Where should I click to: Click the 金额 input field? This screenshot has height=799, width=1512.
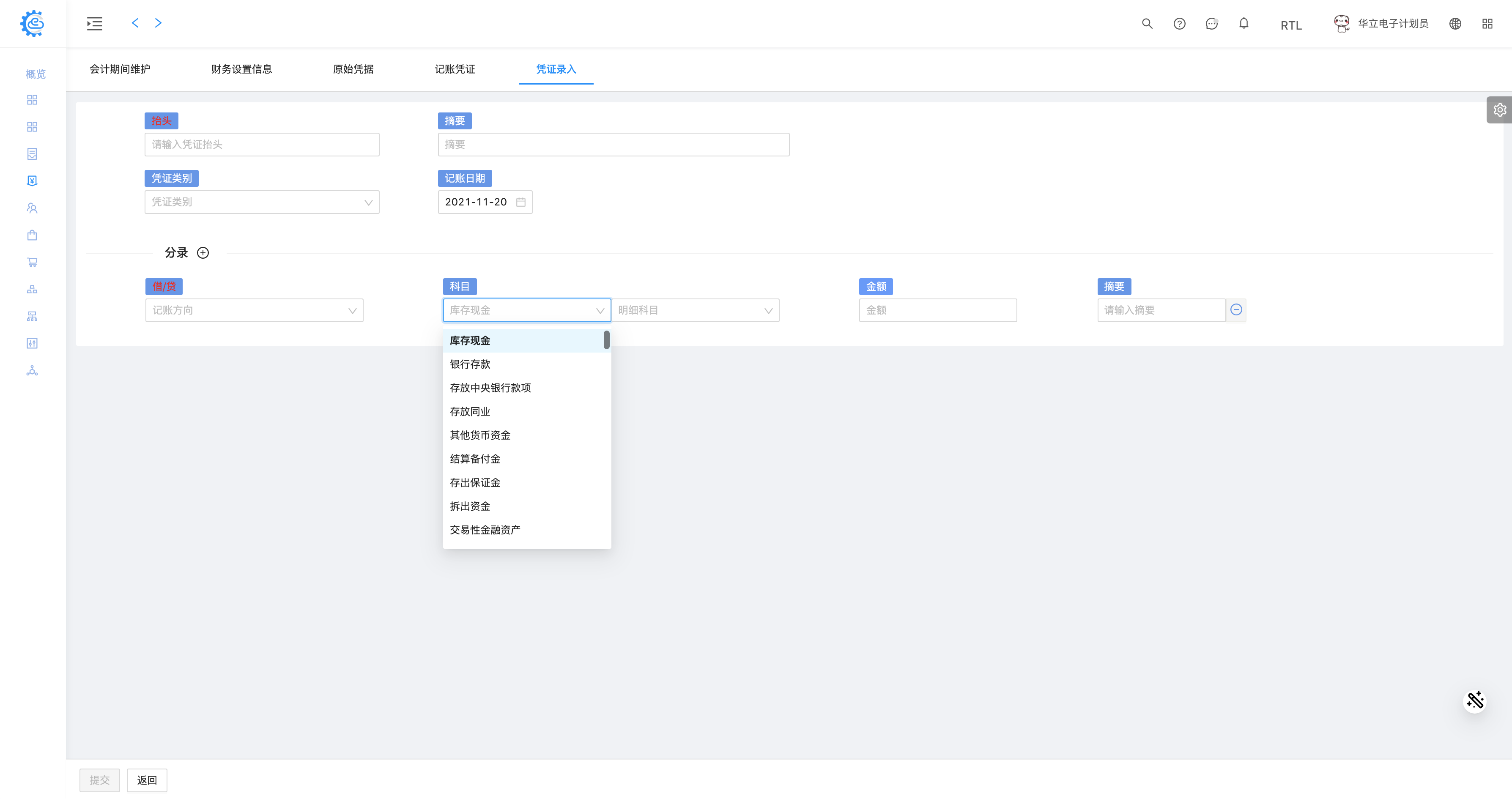tap(937, 311)
